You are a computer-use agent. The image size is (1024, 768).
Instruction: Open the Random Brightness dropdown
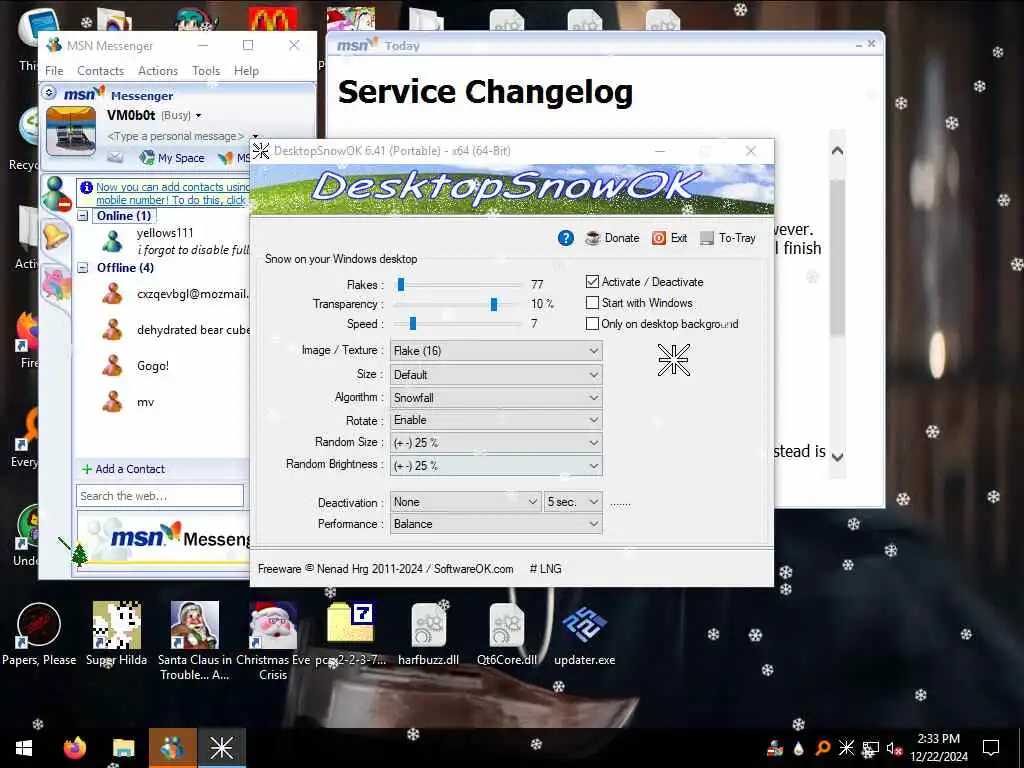[496, 466]
